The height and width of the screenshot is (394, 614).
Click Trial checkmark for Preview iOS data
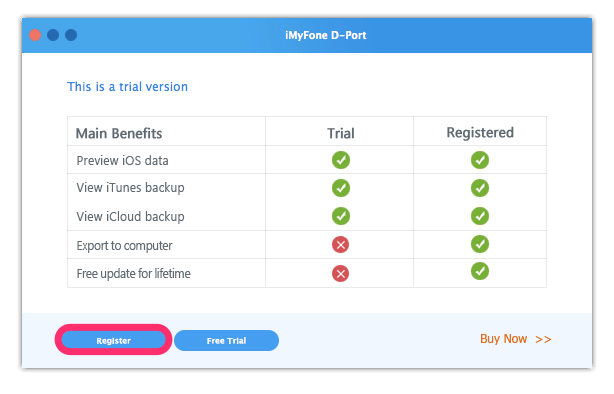[x=341, y=160]
